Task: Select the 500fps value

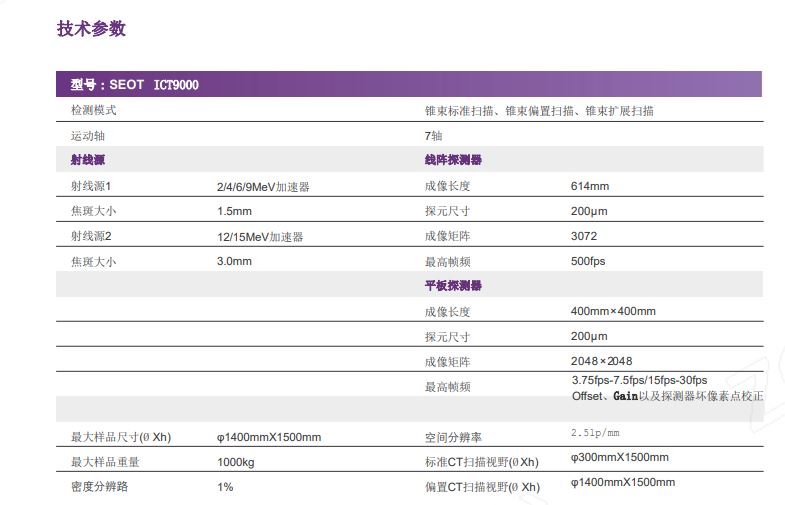Action: [588, 261]
